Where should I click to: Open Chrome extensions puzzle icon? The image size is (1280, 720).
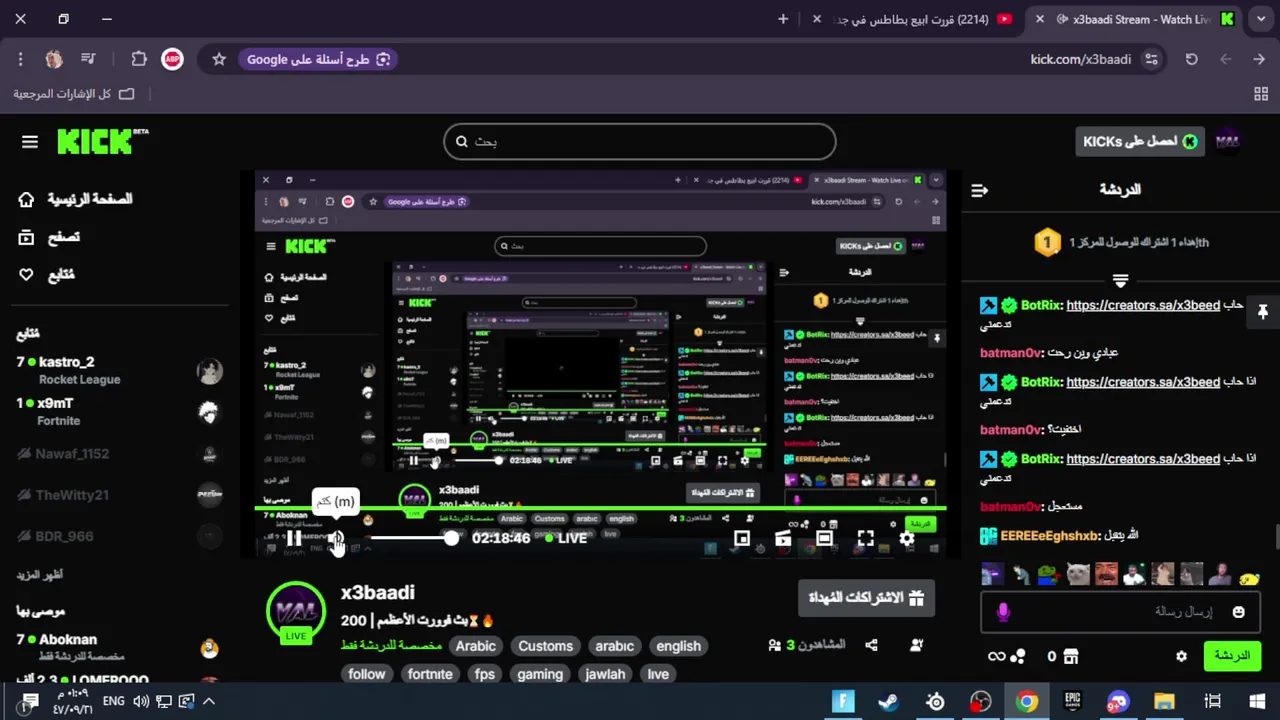pos(139,59)
